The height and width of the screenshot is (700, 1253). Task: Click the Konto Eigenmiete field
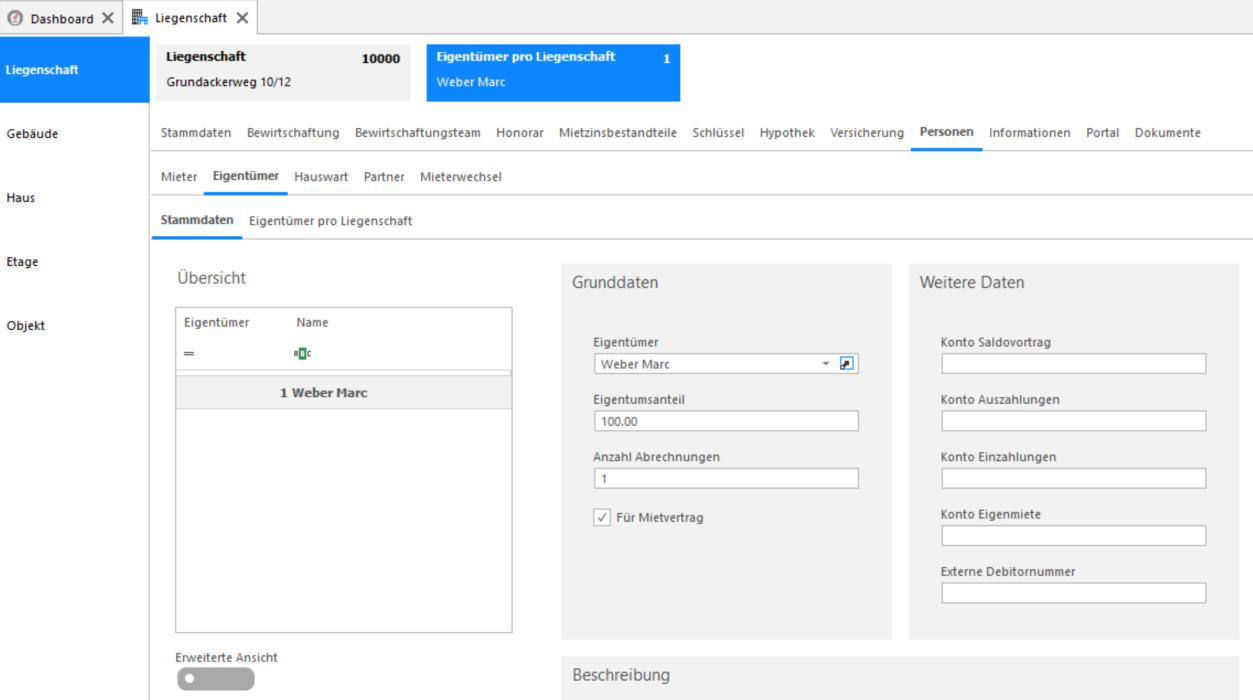coord(1074,536)
